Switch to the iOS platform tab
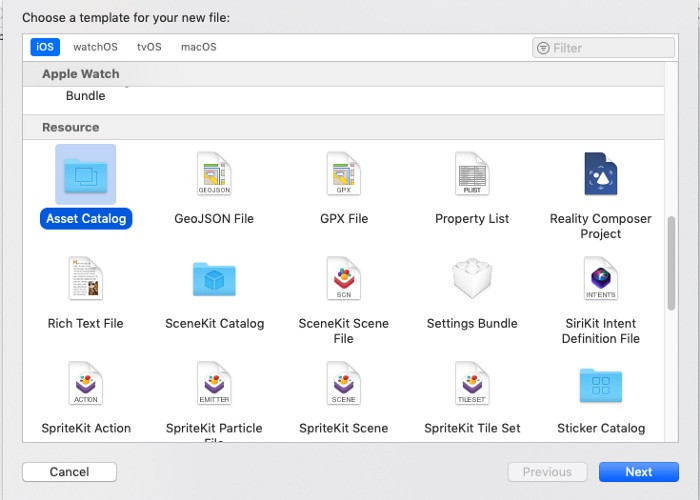 (45, 47)
